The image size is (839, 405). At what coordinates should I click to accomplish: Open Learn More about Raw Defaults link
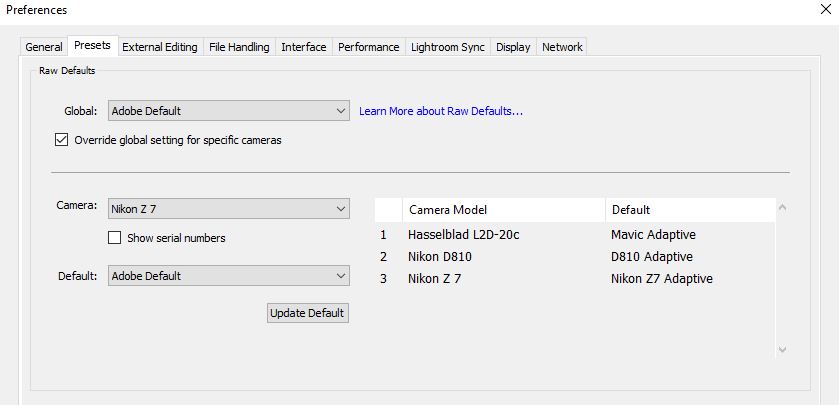point(441,111)
